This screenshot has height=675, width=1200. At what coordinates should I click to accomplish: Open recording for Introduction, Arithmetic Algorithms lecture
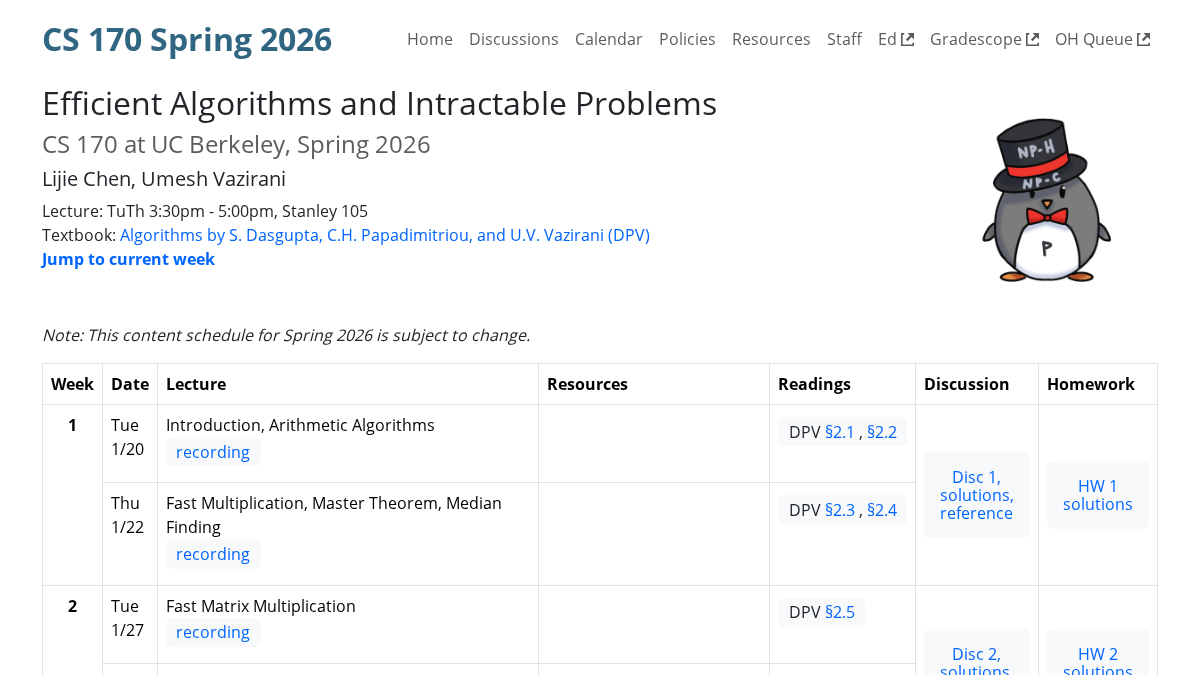point(213,452)
